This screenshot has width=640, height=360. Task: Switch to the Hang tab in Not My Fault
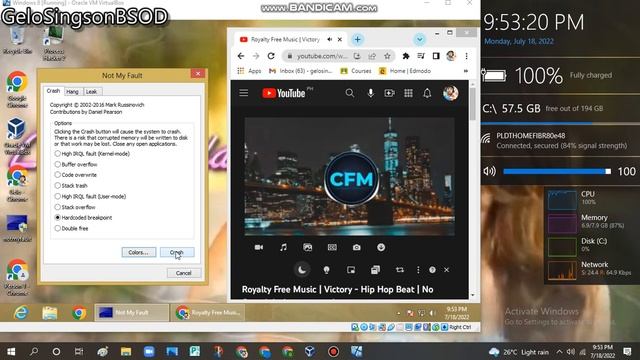tap(72, 91)
